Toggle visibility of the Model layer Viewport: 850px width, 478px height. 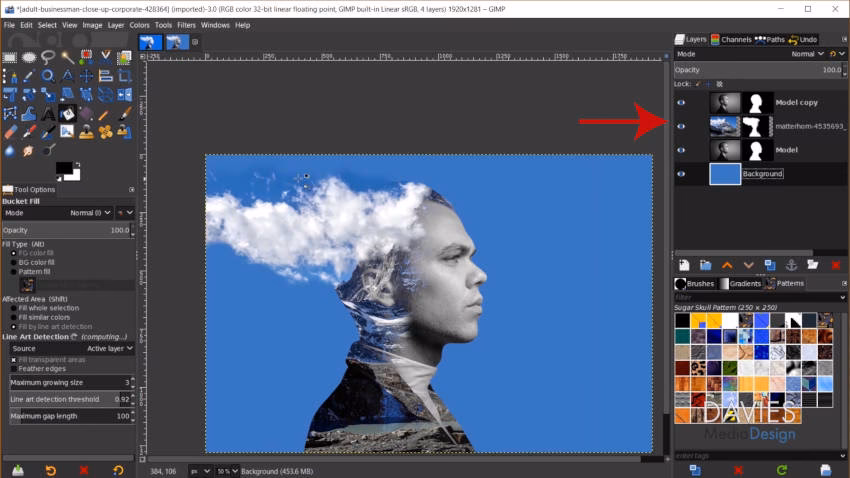point(681,150)
